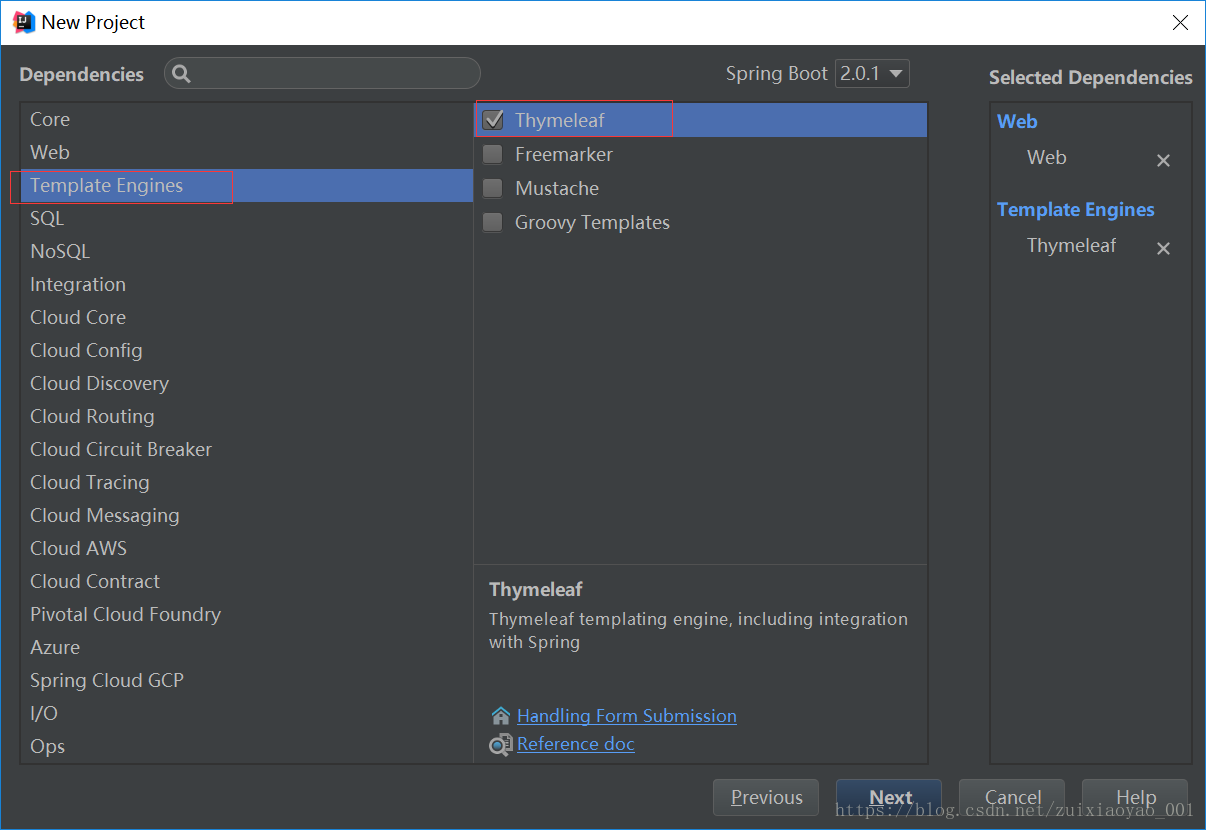Pick the Cloud Routing category
Screen dimensions: 1206x830
[246, 416]
